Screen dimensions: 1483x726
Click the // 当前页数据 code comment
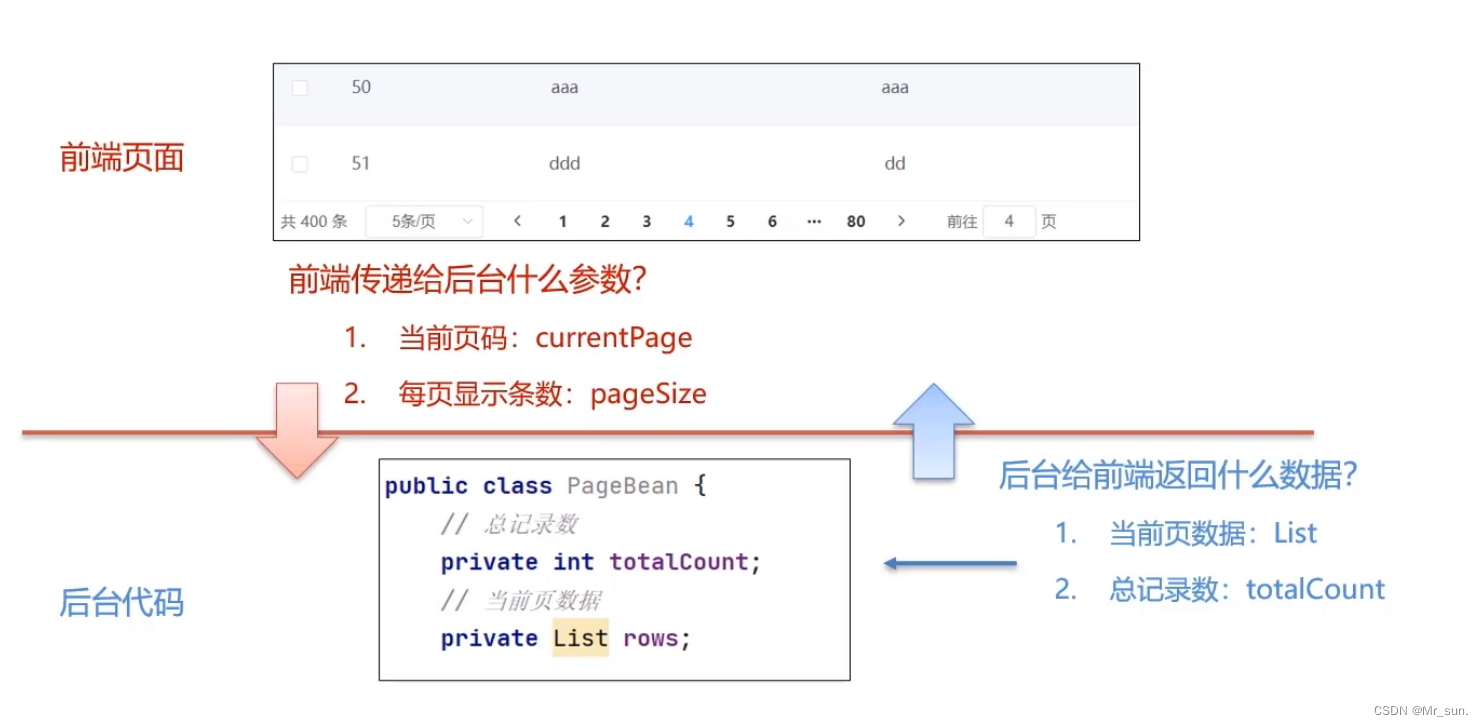coord(521,600)
